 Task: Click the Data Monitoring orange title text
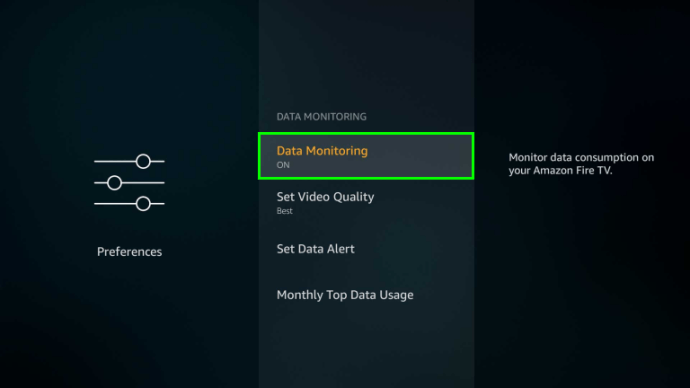[322, 151]
